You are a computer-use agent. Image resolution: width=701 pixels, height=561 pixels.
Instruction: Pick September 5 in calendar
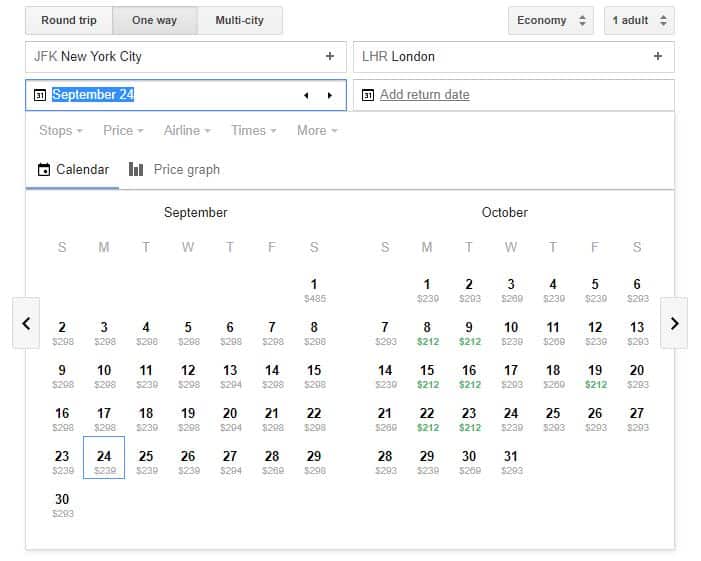click(188, 333)
